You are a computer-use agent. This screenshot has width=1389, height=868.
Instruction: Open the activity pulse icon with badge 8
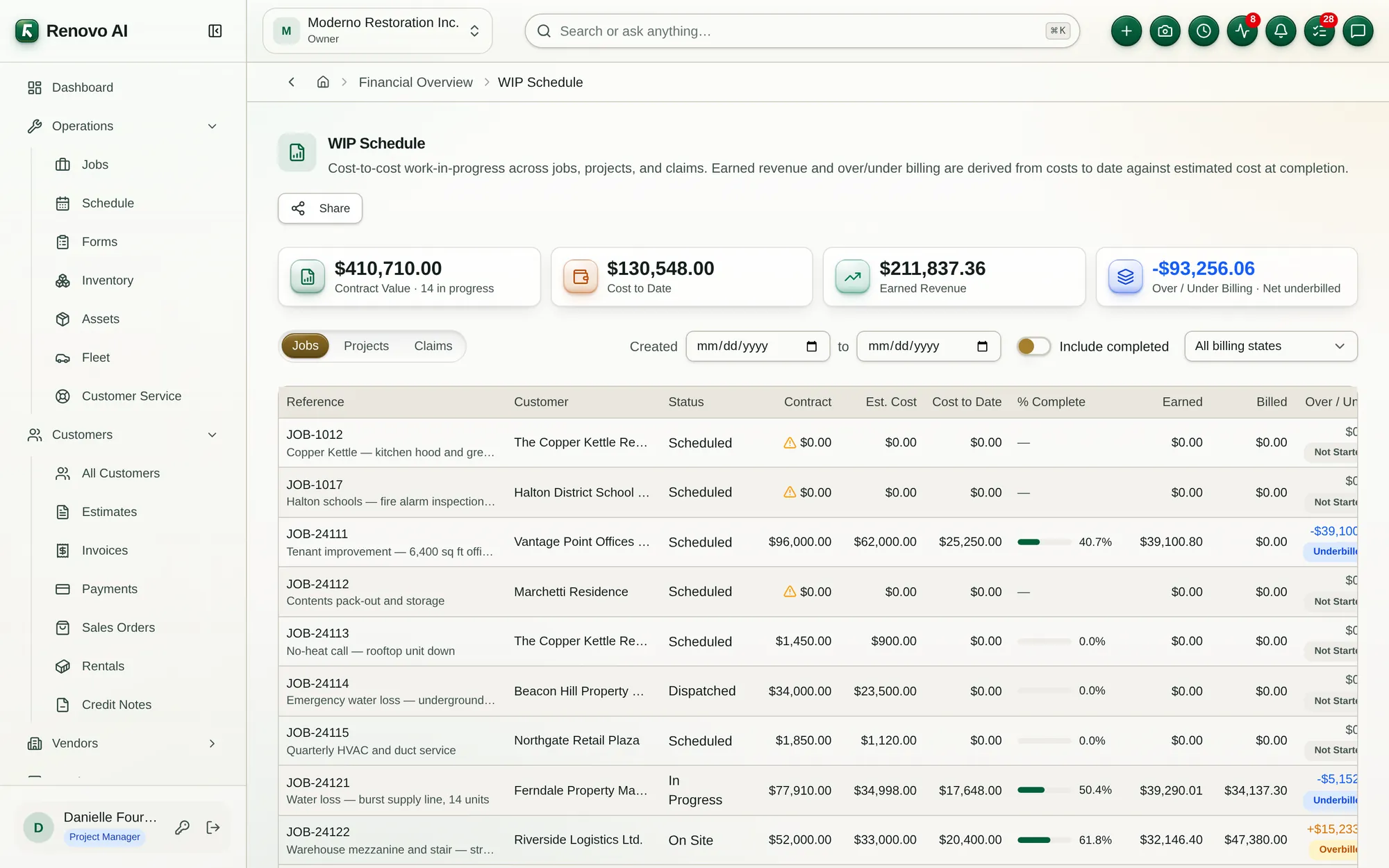1242,31
